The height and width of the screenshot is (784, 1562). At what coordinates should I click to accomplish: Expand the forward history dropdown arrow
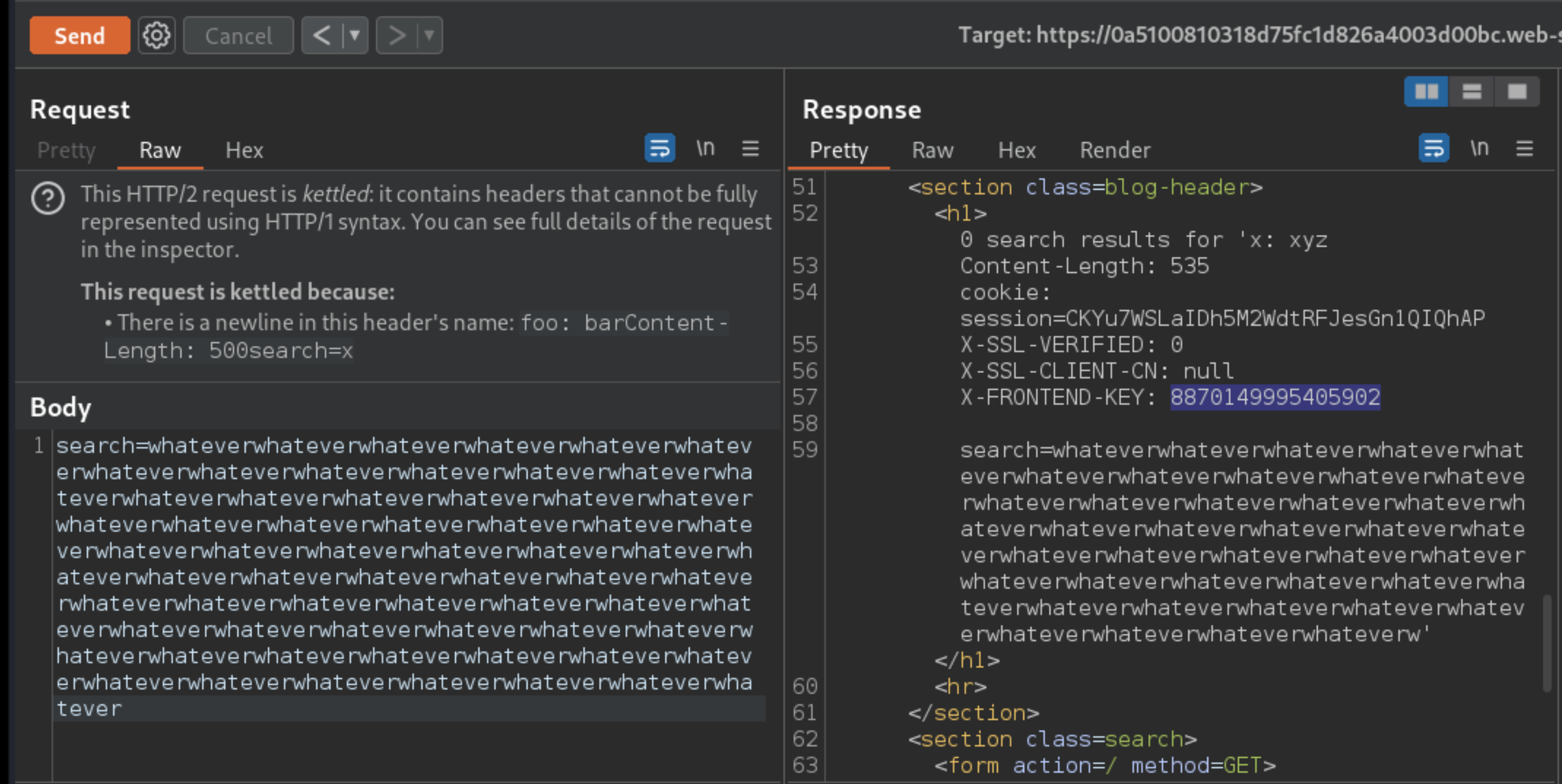[x=430, y=36]
